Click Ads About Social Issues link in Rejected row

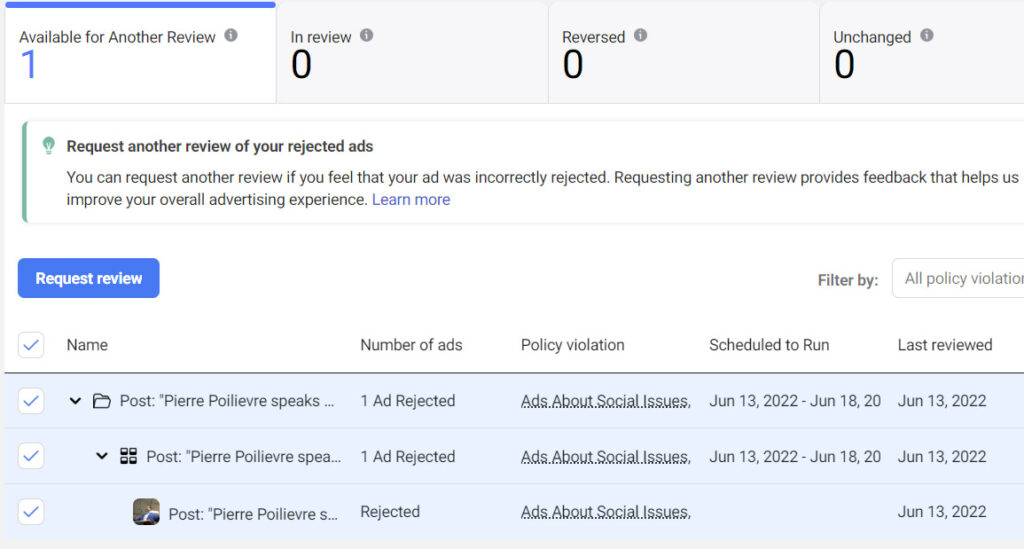tap(605, 512)
